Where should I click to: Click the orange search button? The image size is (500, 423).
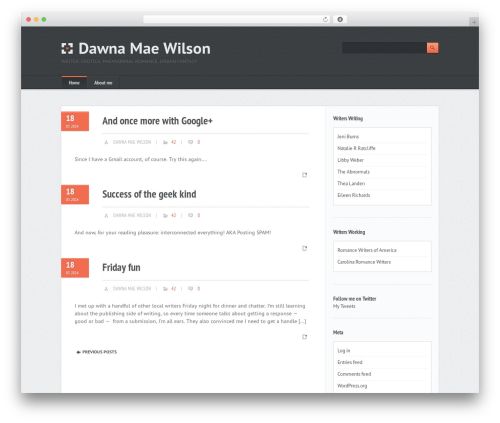[x=432, y=48]
